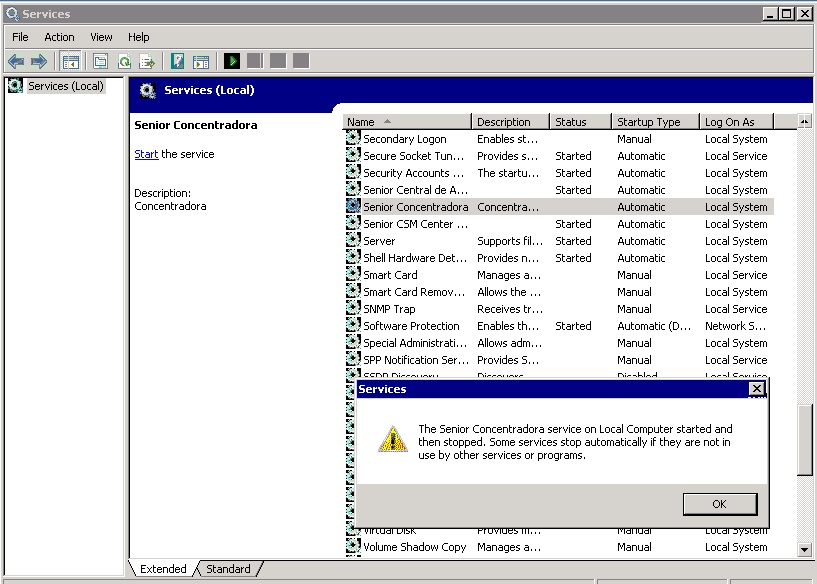The height and width of the screenshot is (584, 817).
Task: Toggle Show/Hide Console Tree toolbar icon
Action: pos(71,61)
